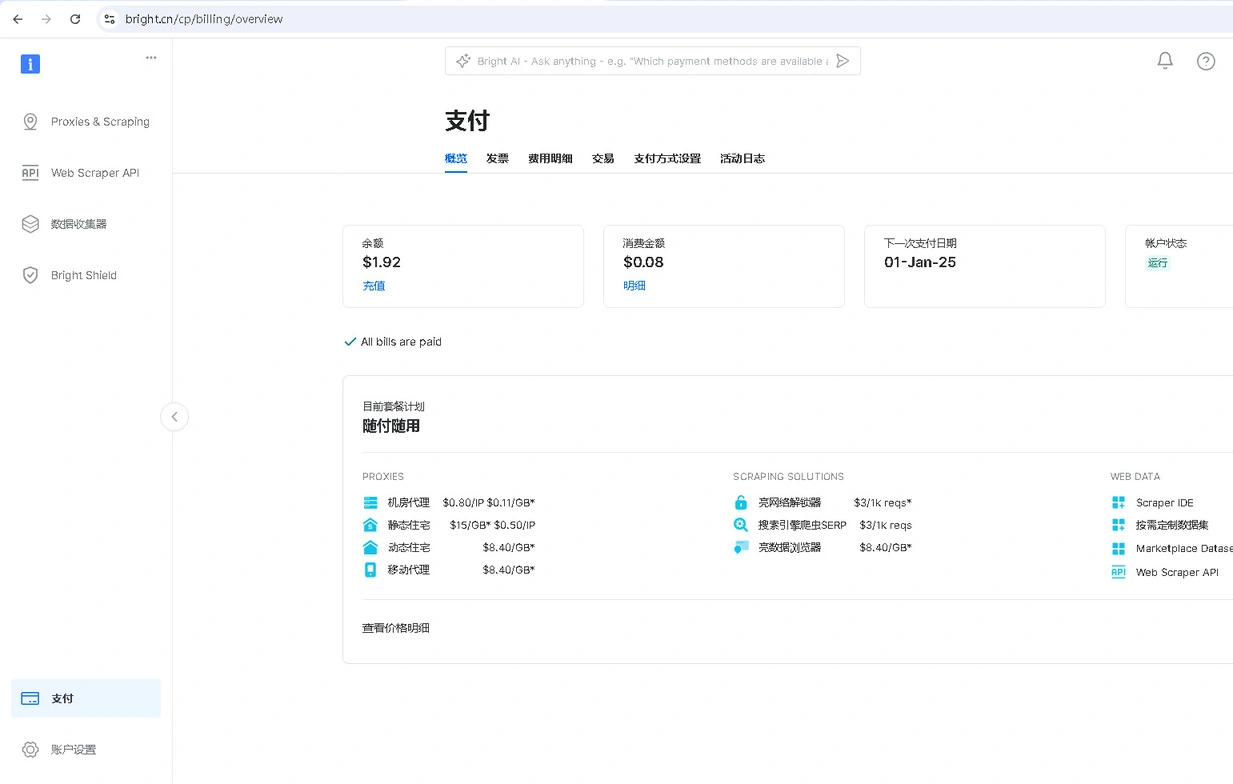
Task: Click the Bright AI ask anything field
Action: [x=652, y=61]
